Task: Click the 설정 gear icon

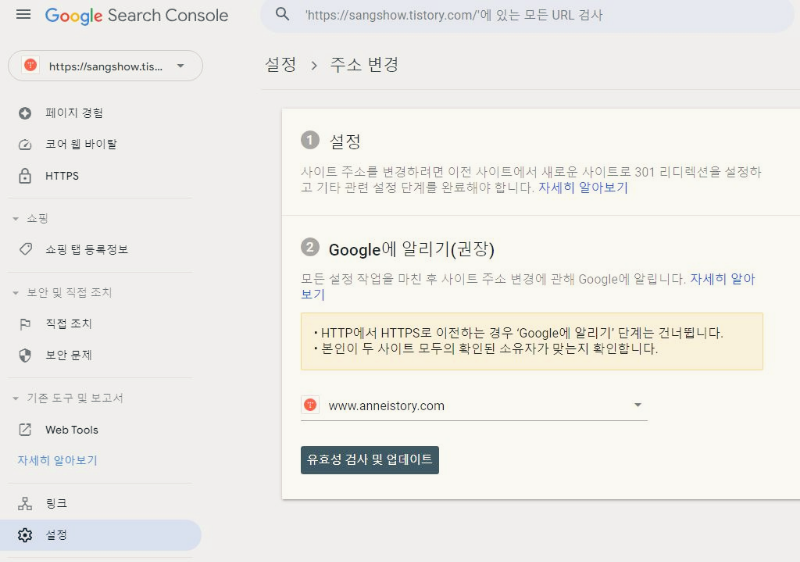Action: pyautogui.click(x=25, y=535)
